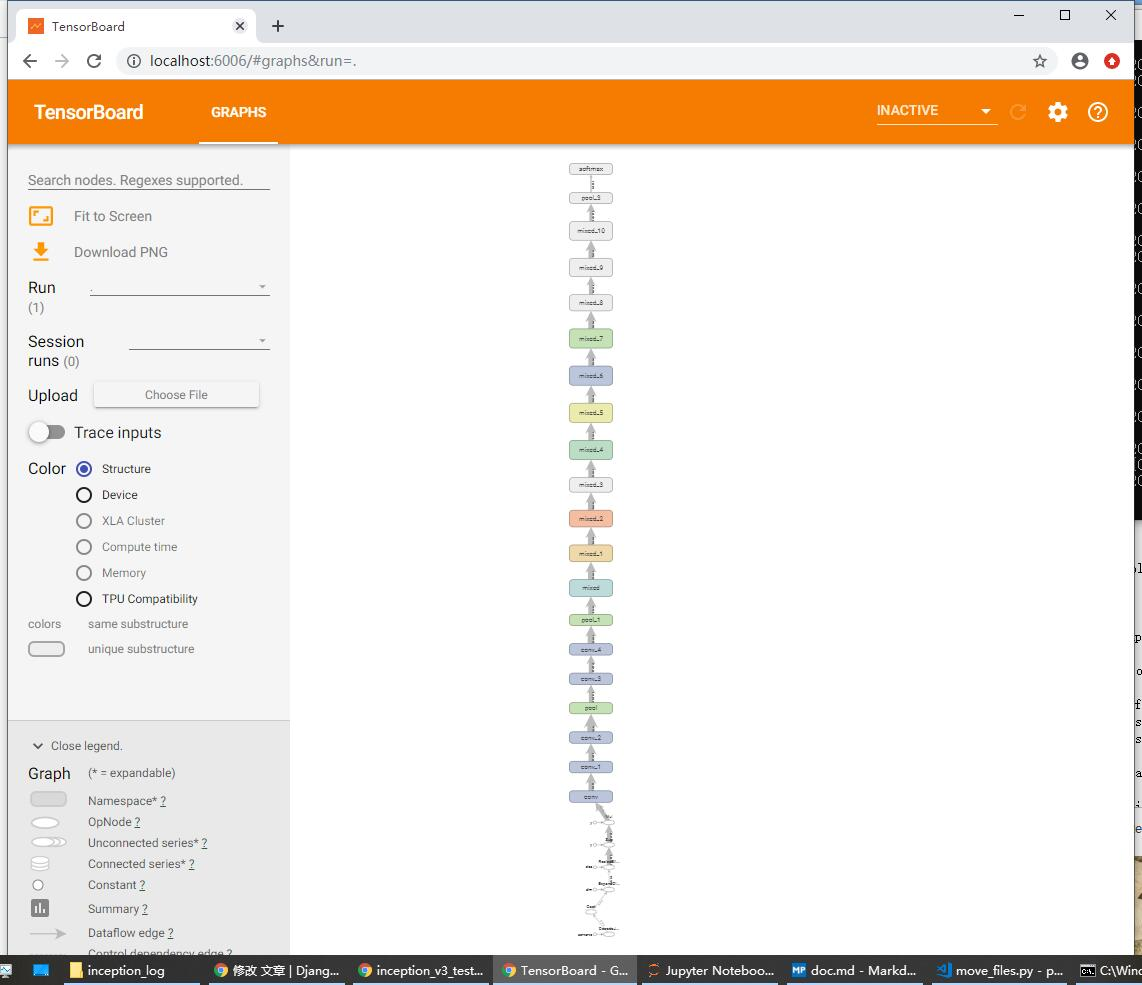The height and width of the screenshot is (985, 1142).
Task: Switch to inception_v3_test Chrome taskbar window
Action: coord(421,970)
